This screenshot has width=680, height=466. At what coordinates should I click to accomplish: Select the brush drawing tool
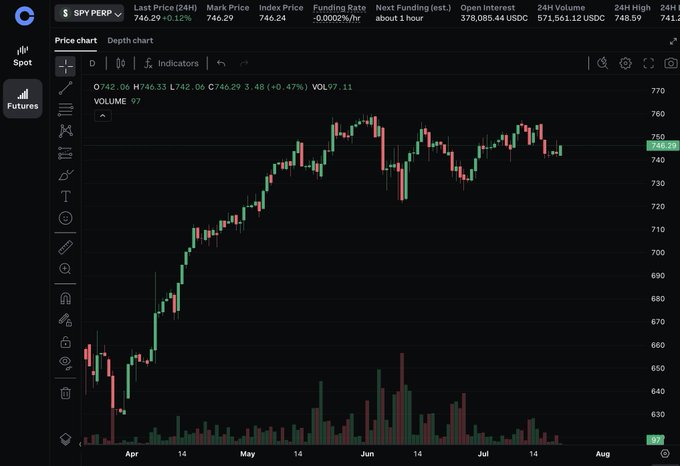click(65, 175)
